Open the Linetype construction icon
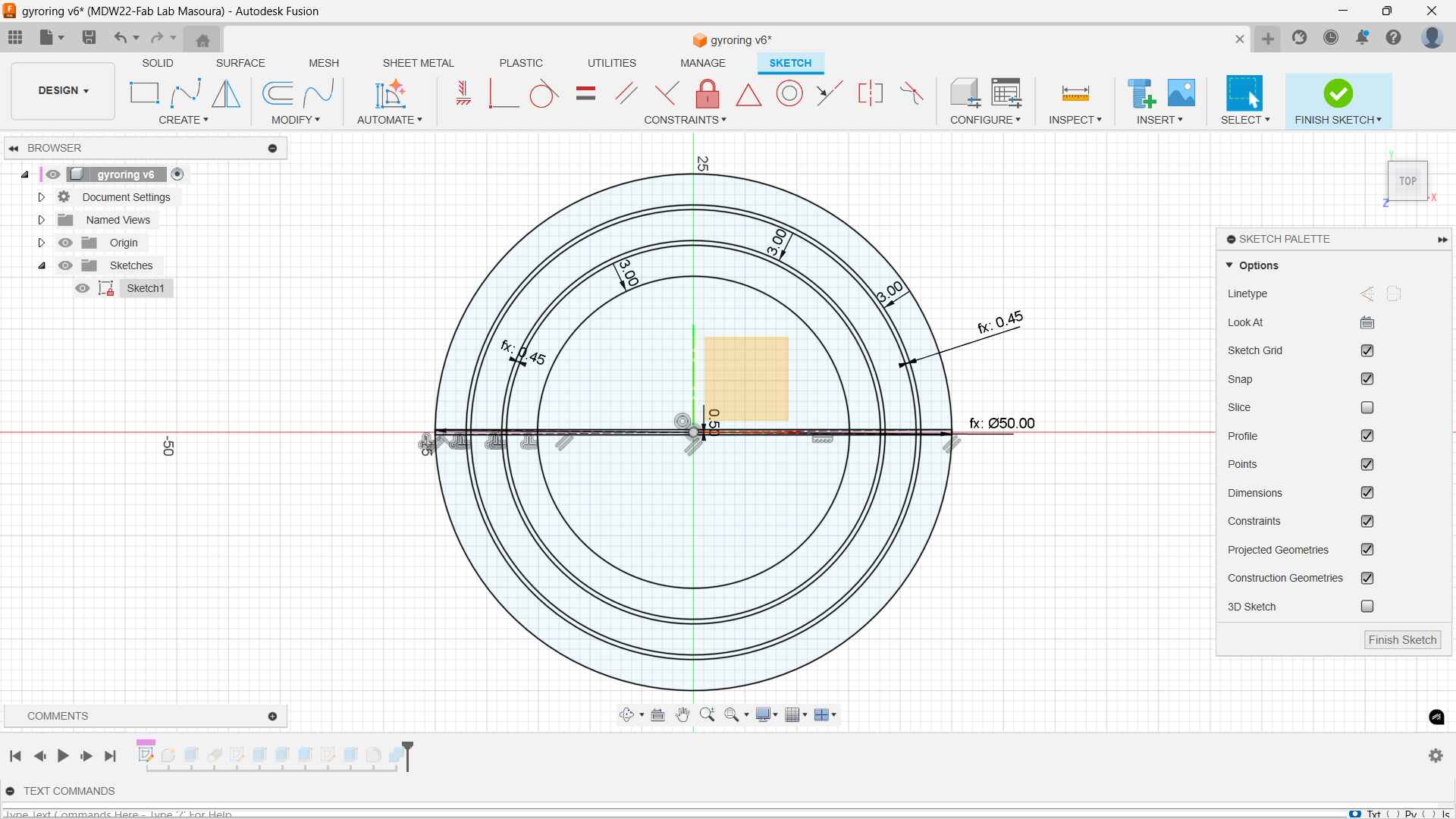Screen dimensions: 1456x819 click(x=1367, y=294)
